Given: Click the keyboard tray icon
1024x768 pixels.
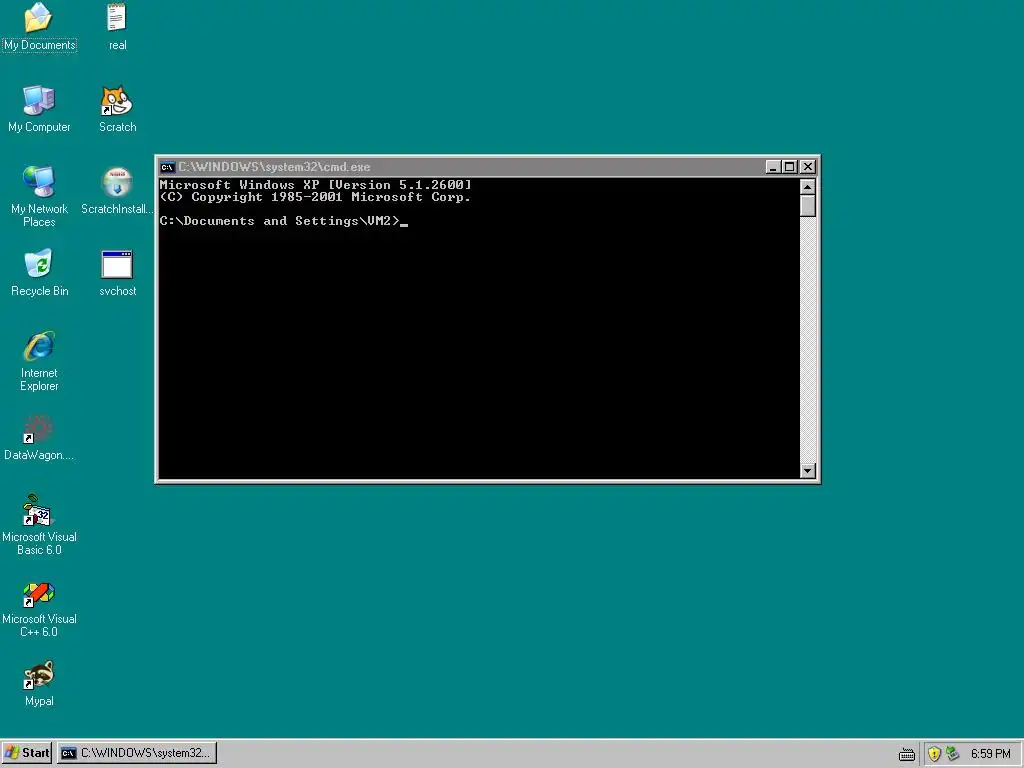Looking at the screenshot, I should 906,754.
